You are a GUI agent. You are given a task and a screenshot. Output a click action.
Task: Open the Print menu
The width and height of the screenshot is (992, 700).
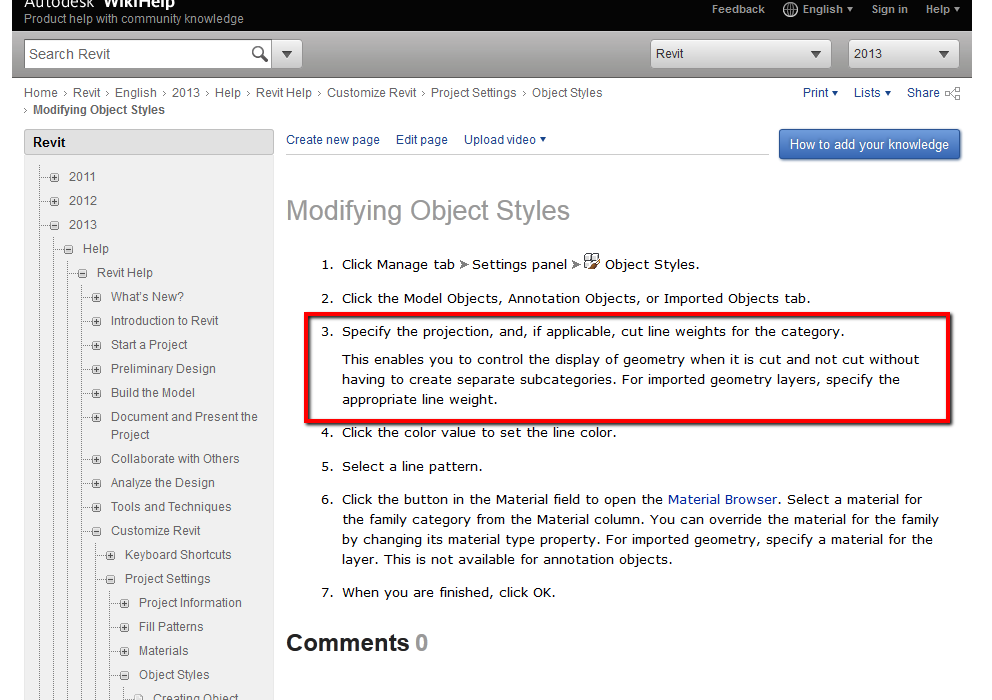click(820, 93)
